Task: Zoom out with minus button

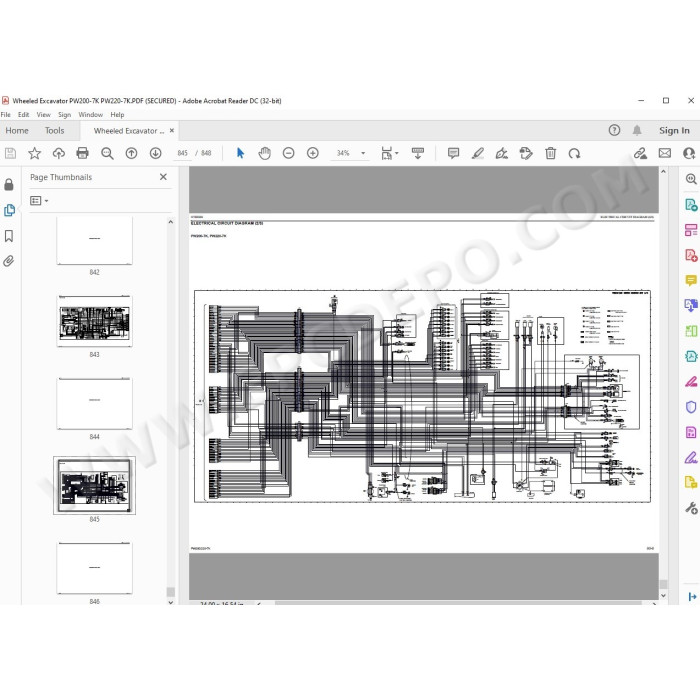Action: (288, 154)
